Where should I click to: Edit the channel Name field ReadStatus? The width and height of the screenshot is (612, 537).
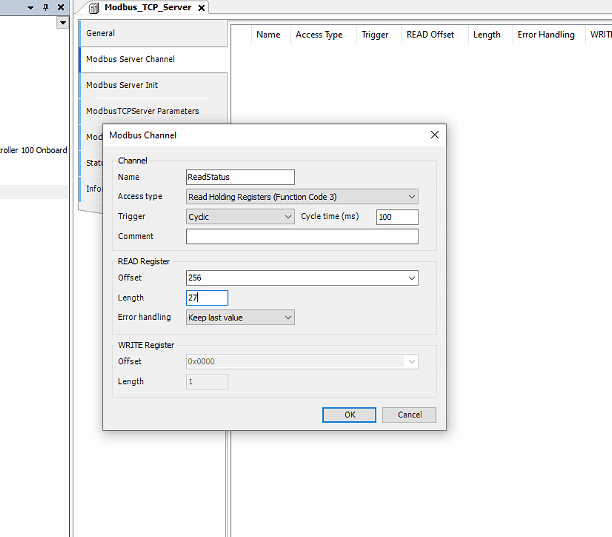click(240, 177)
